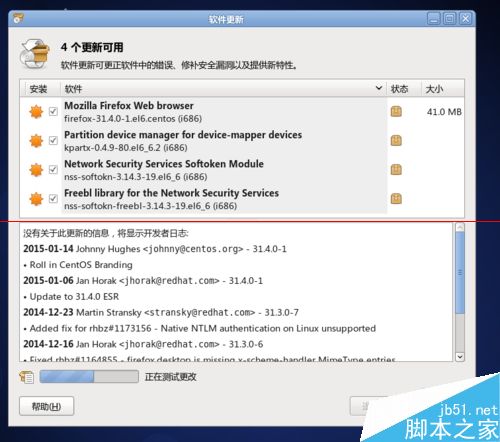Click the Roll in CentOS Branding line
The image size is (500, 442).
pos(78,265)
